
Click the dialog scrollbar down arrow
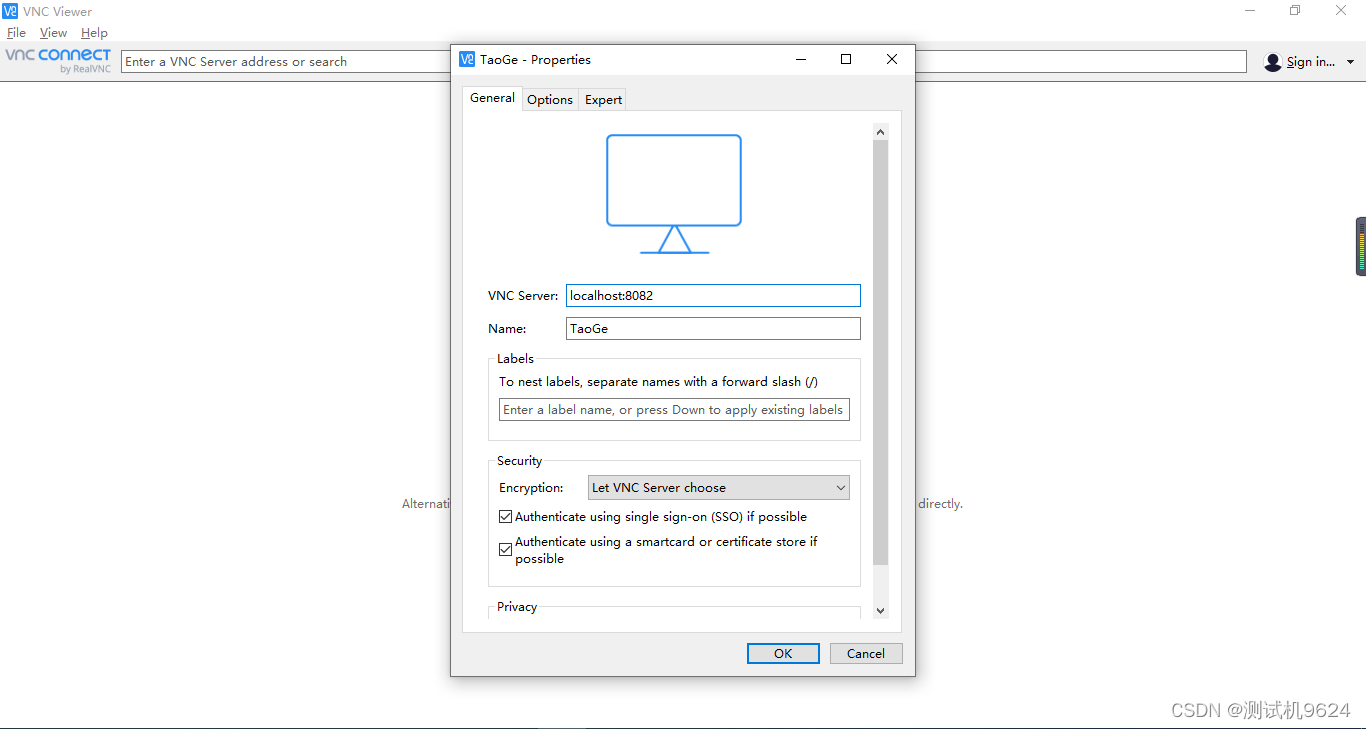coord(880,610)
